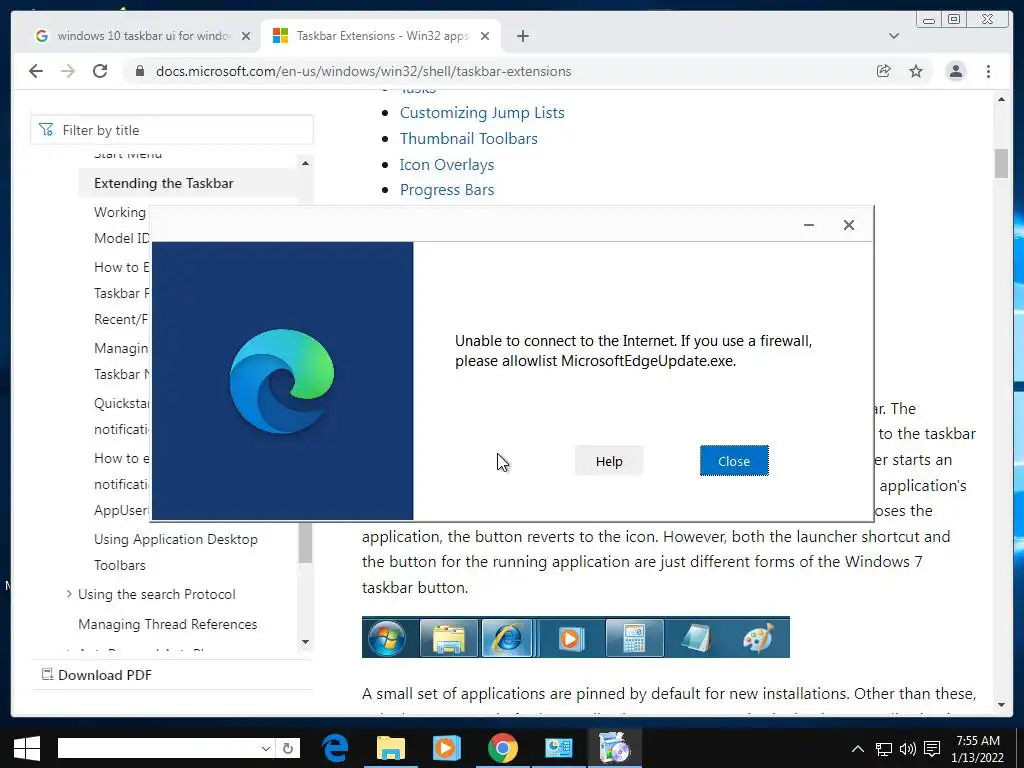Open the Windows Start menu

point(26,748)
